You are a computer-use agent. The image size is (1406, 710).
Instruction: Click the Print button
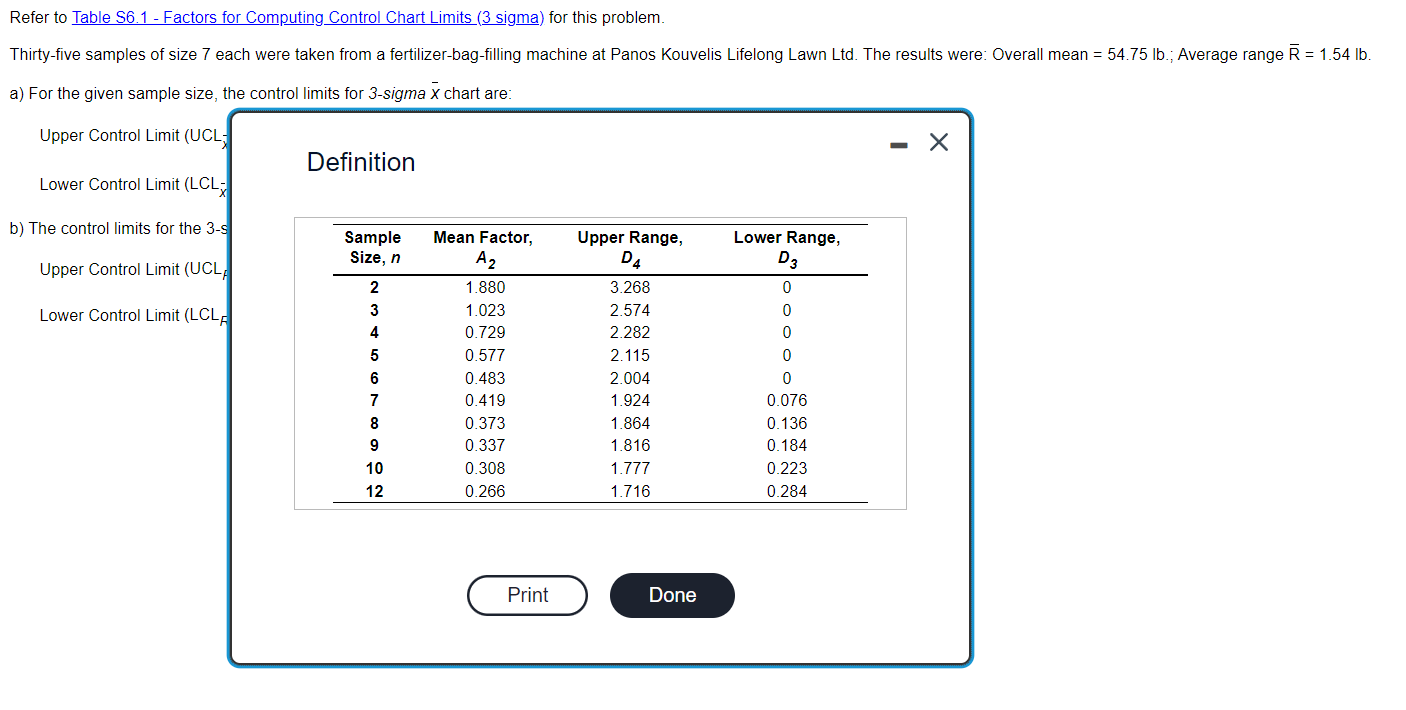tap(527, 595)
